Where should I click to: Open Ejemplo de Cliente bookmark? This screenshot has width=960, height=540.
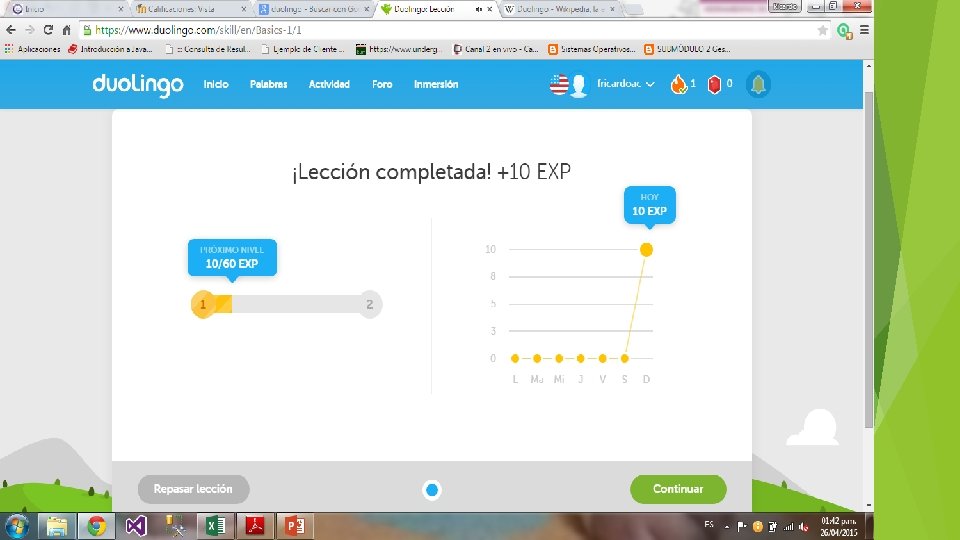(303, 49)
